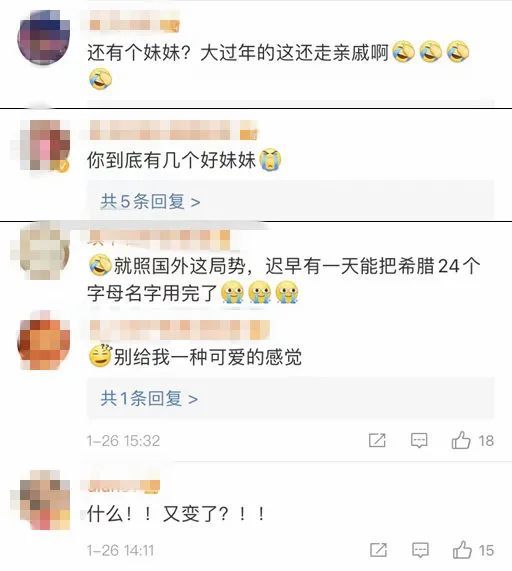Open orange avatar beside 别给我一种可爱的感觉

[x=44, y=344]
